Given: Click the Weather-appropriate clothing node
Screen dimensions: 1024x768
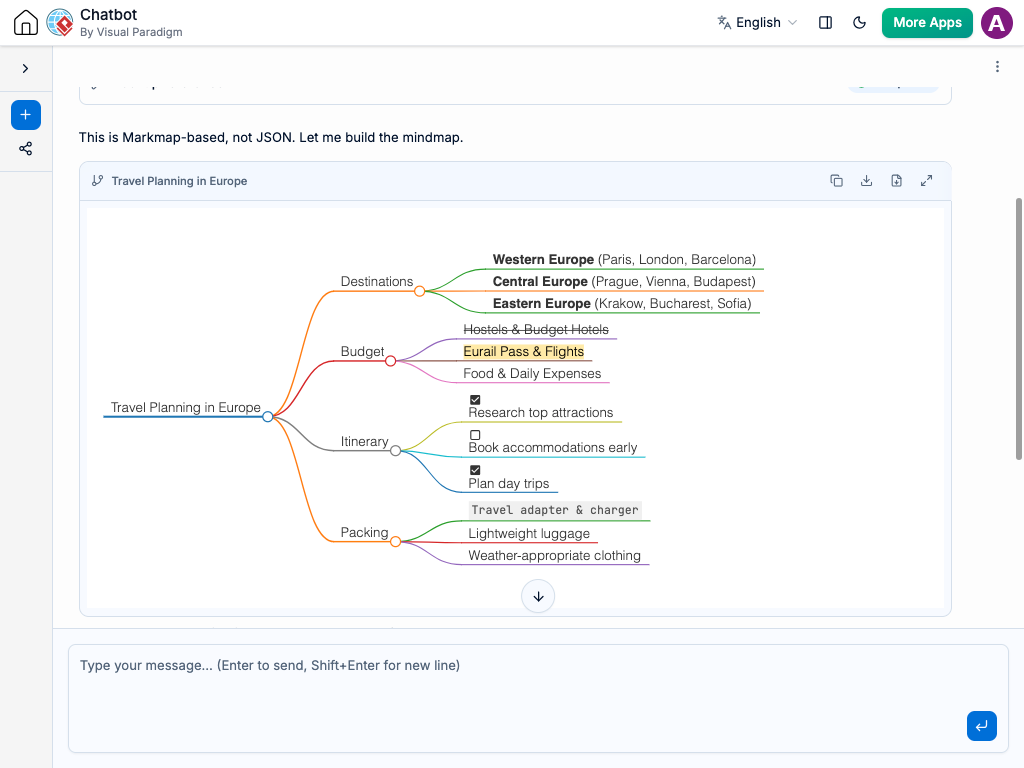Looking at the screenshot, I should (x=554, y=556).
